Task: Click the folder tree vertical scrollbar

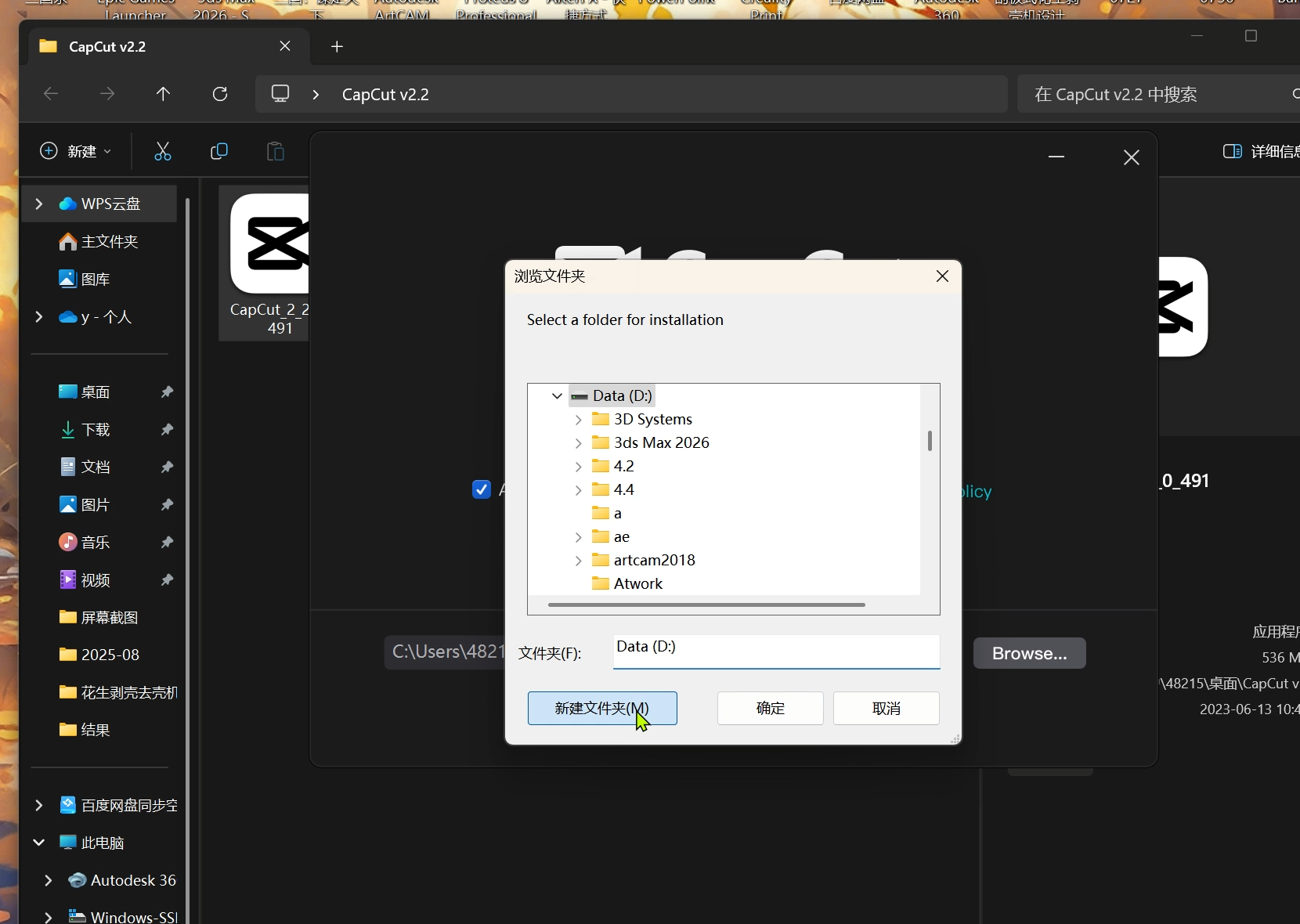Action: pyautogui.click(x=930, y=441)
